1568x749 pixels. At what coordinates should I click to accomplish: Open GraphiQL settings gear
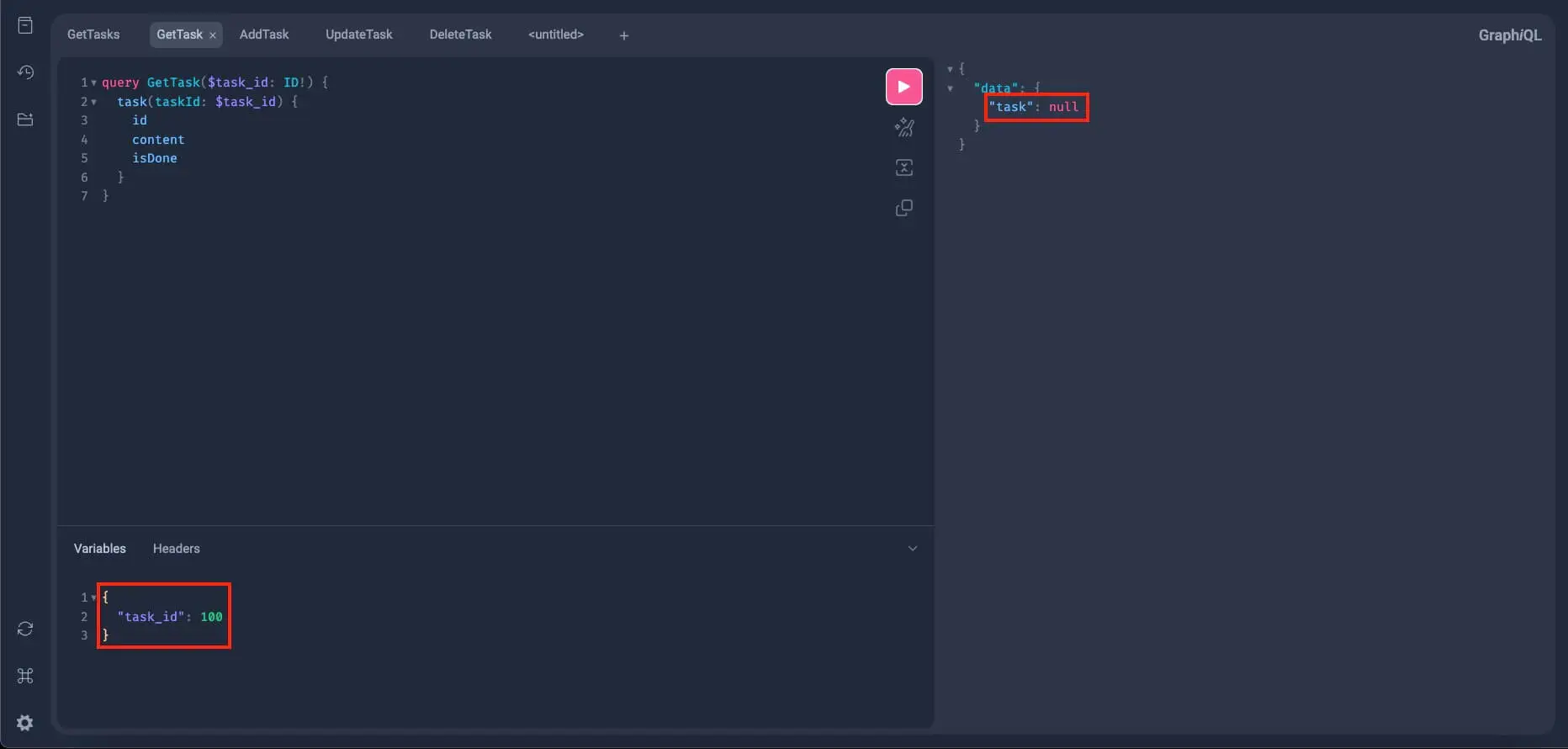click(x=25, y=723)
